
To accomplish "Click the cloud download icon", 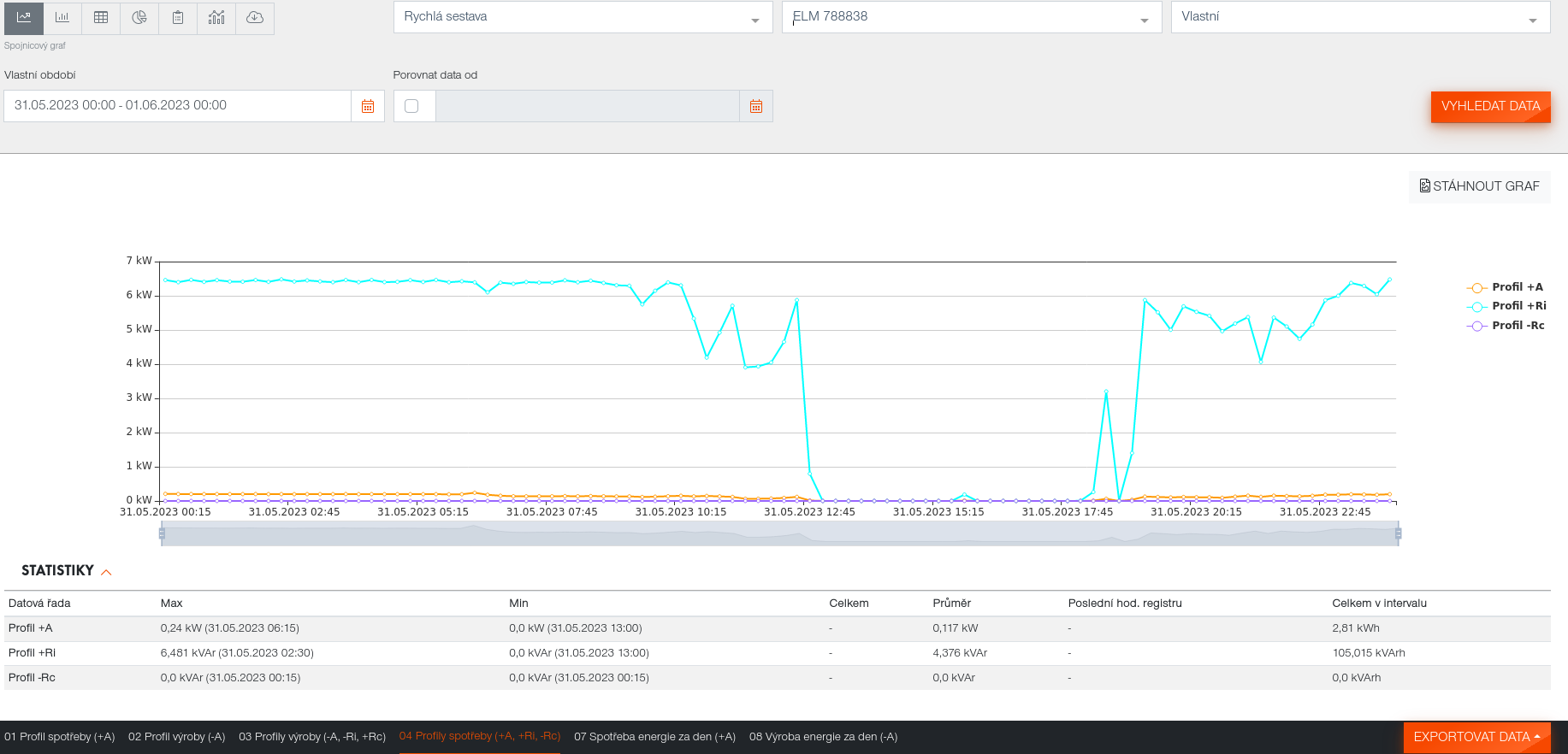I will (x=255, y=17).
